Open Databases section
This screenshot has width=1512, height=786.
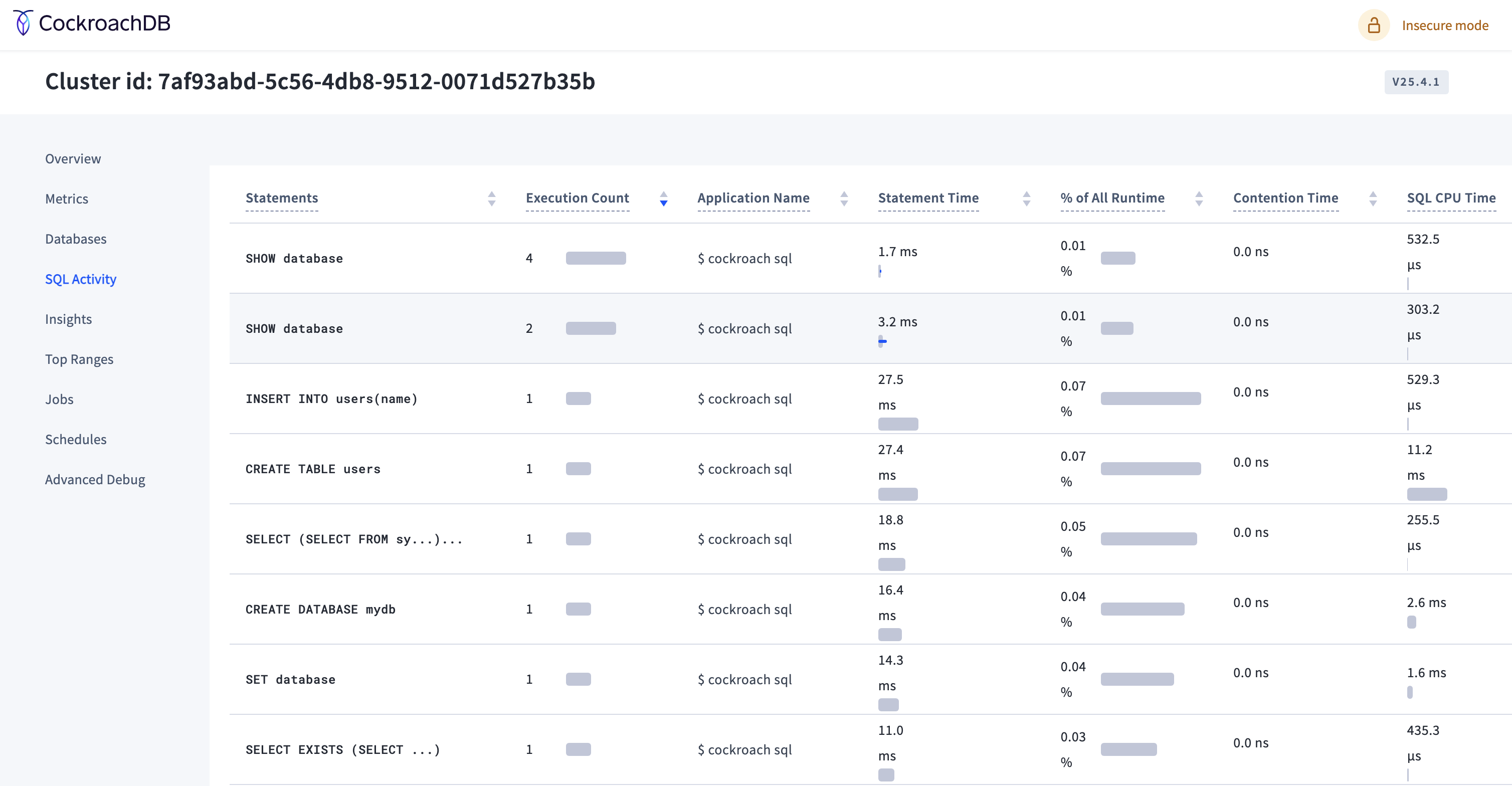[76, 239]
